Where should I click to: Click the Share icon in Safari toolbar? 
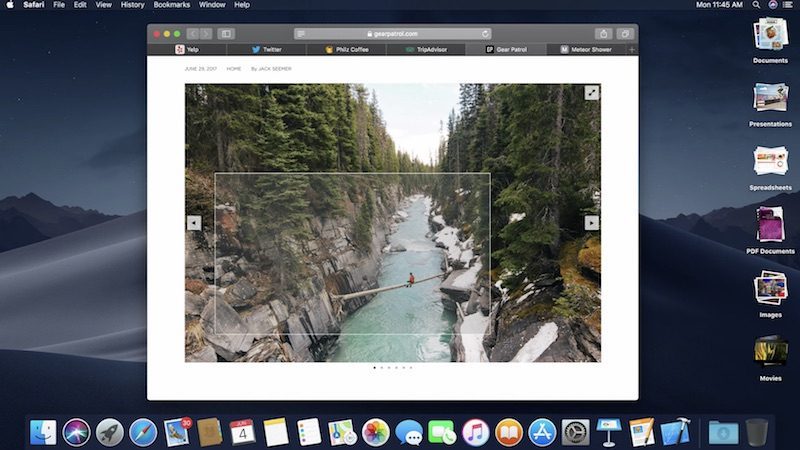[x=603, y=33]
